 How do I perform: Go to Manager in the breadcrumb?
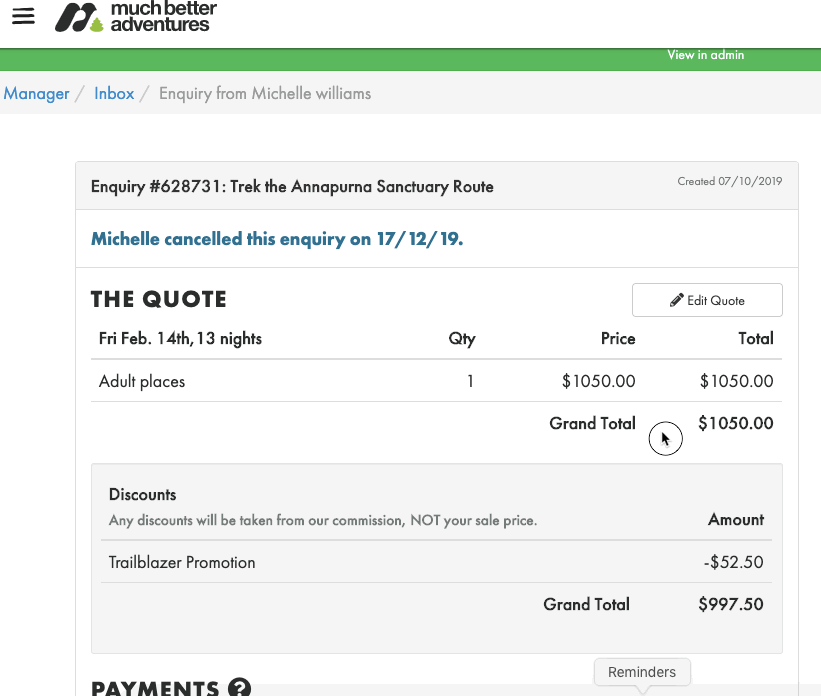(x=37, y=93)
